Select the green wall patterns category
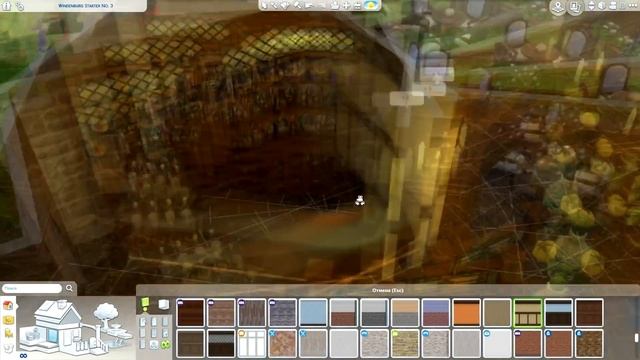Image resolution: width=640 pixels, height=360 pixels. click(x=145, y=304)
